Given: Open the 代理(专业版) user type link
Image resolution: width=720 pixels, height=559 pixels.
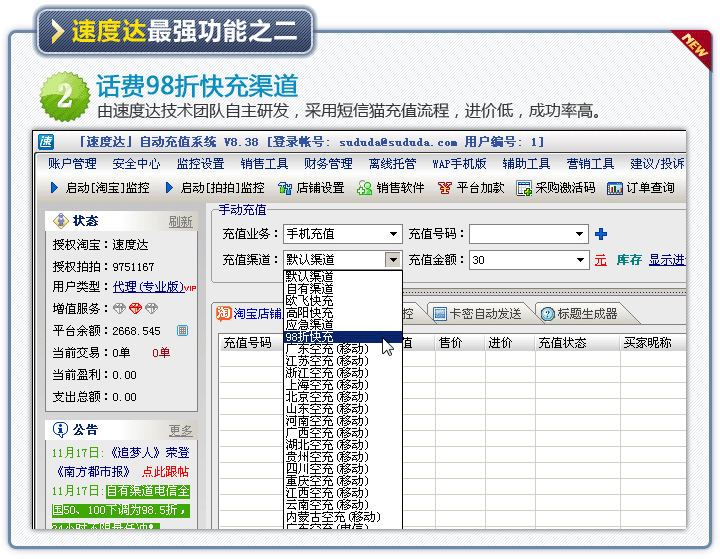Looking at the screenshot, I should tap(149, 287).
